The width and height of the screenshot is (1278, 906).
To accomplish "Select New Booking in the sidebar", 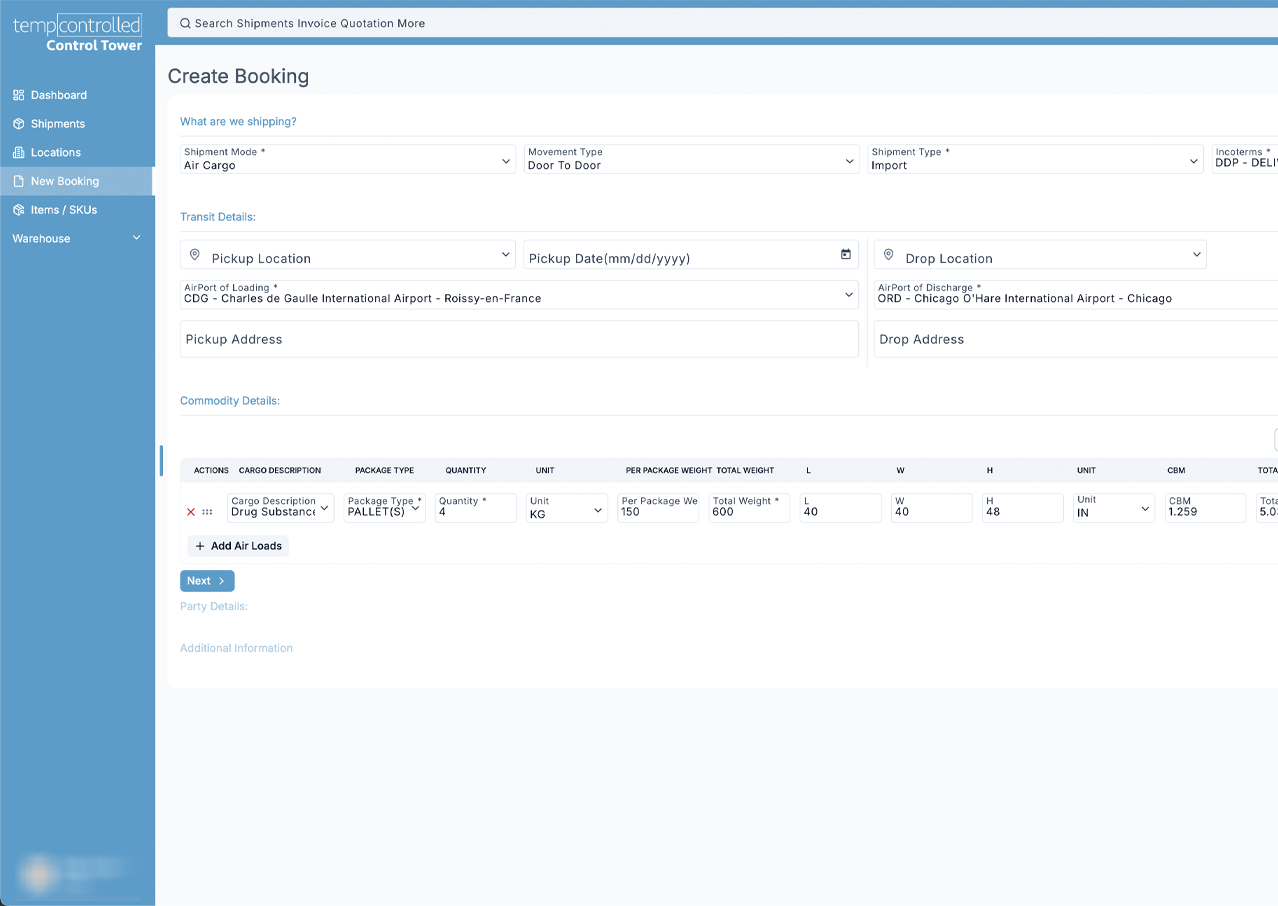I will (65, 182).
